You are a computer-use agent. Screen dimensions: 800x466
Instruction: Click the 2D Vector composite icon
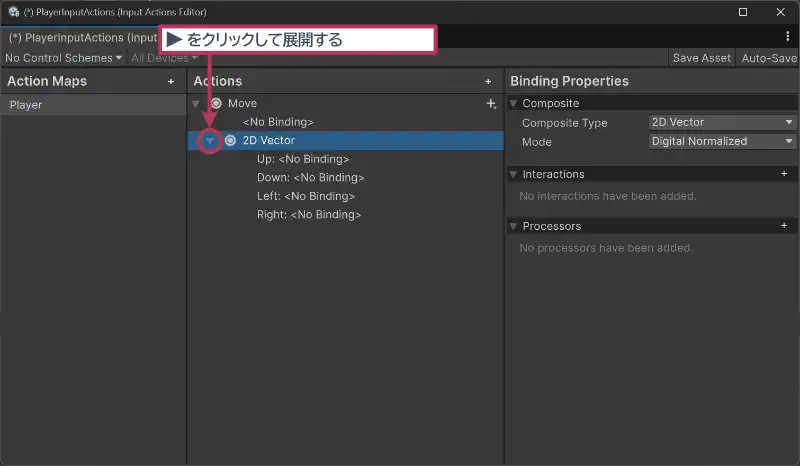(x=230, y=141)
